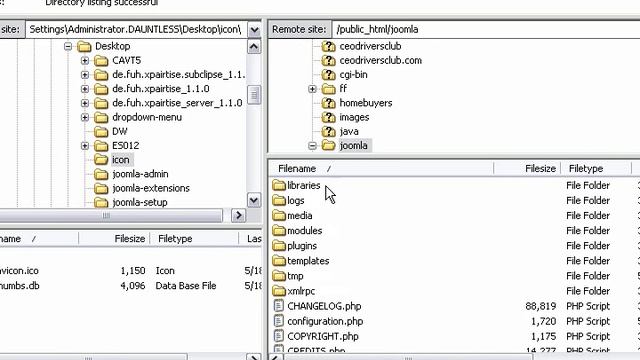Select the COPYRIGHT.php file icon

[x=279, y=336]
